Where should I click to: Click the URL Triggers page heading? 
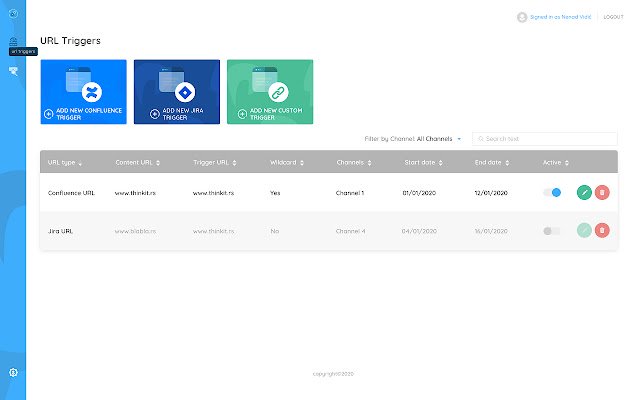[70, 41]
